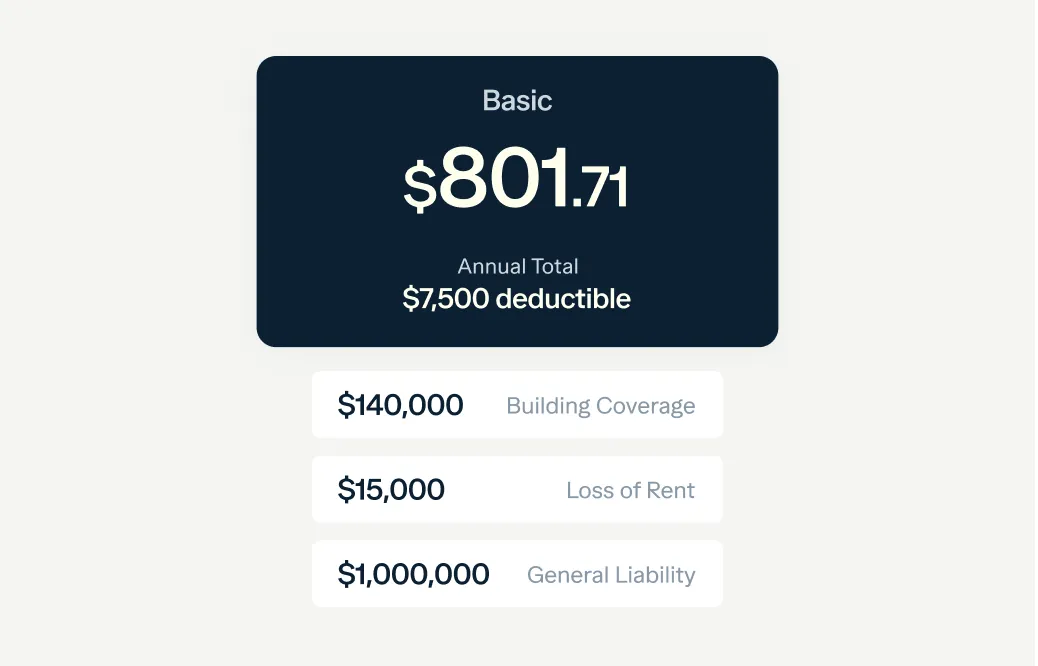Click the word deductible in the card
Screen dimensions: 1038x666
tap(563, 298)
